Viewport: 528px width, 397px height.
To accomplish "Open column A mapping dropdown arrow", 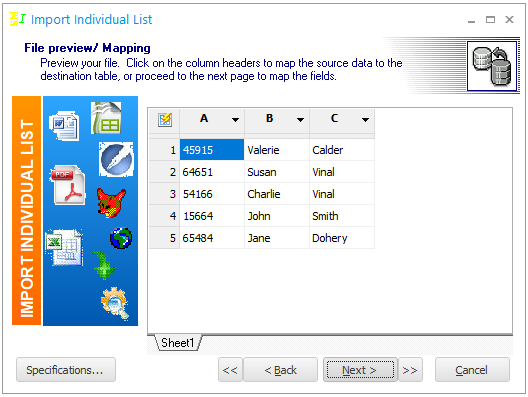I will [x=235, y=120].
